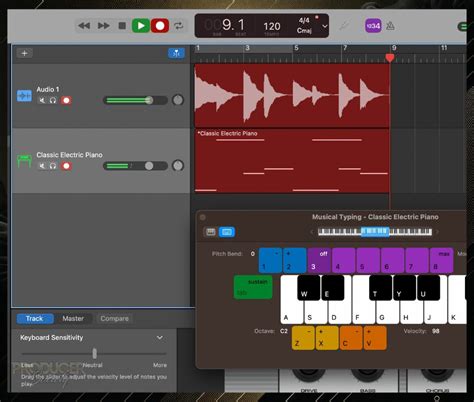Click the pitch bend up key 2

tap(295, 260)
